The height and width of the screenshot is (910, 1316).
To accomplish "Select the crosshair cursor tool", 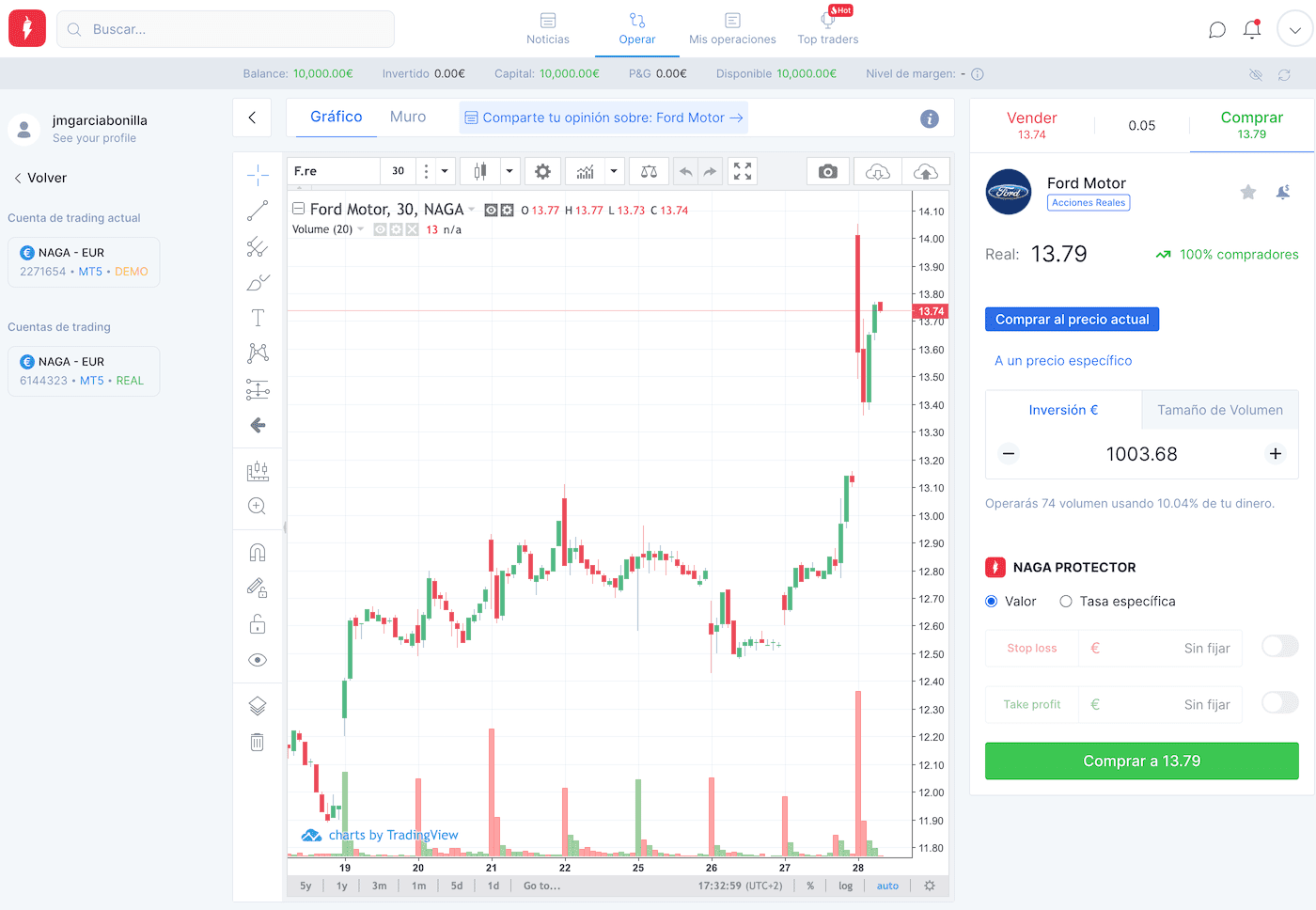I will pyautogui.click(x=258, y=174).
